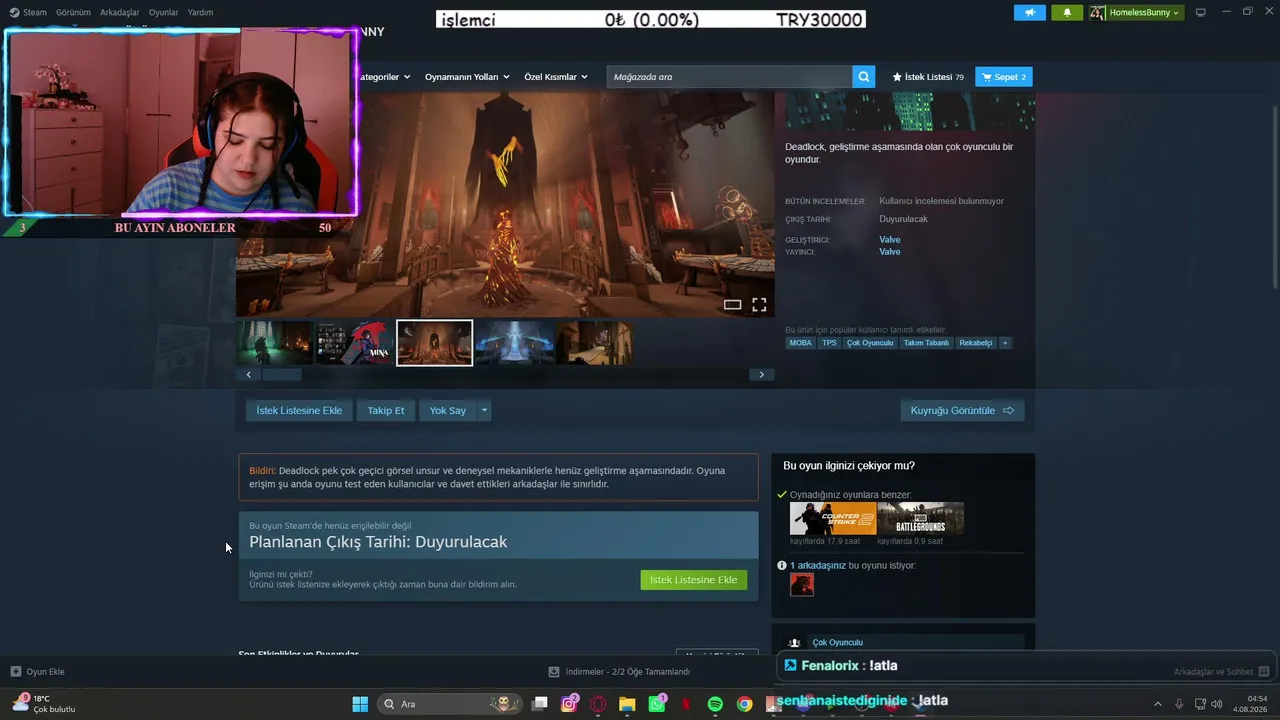The image size is (1280, 720).
Task: Open the Sepet 2 cart button
Action: [x=1004, y=77]
